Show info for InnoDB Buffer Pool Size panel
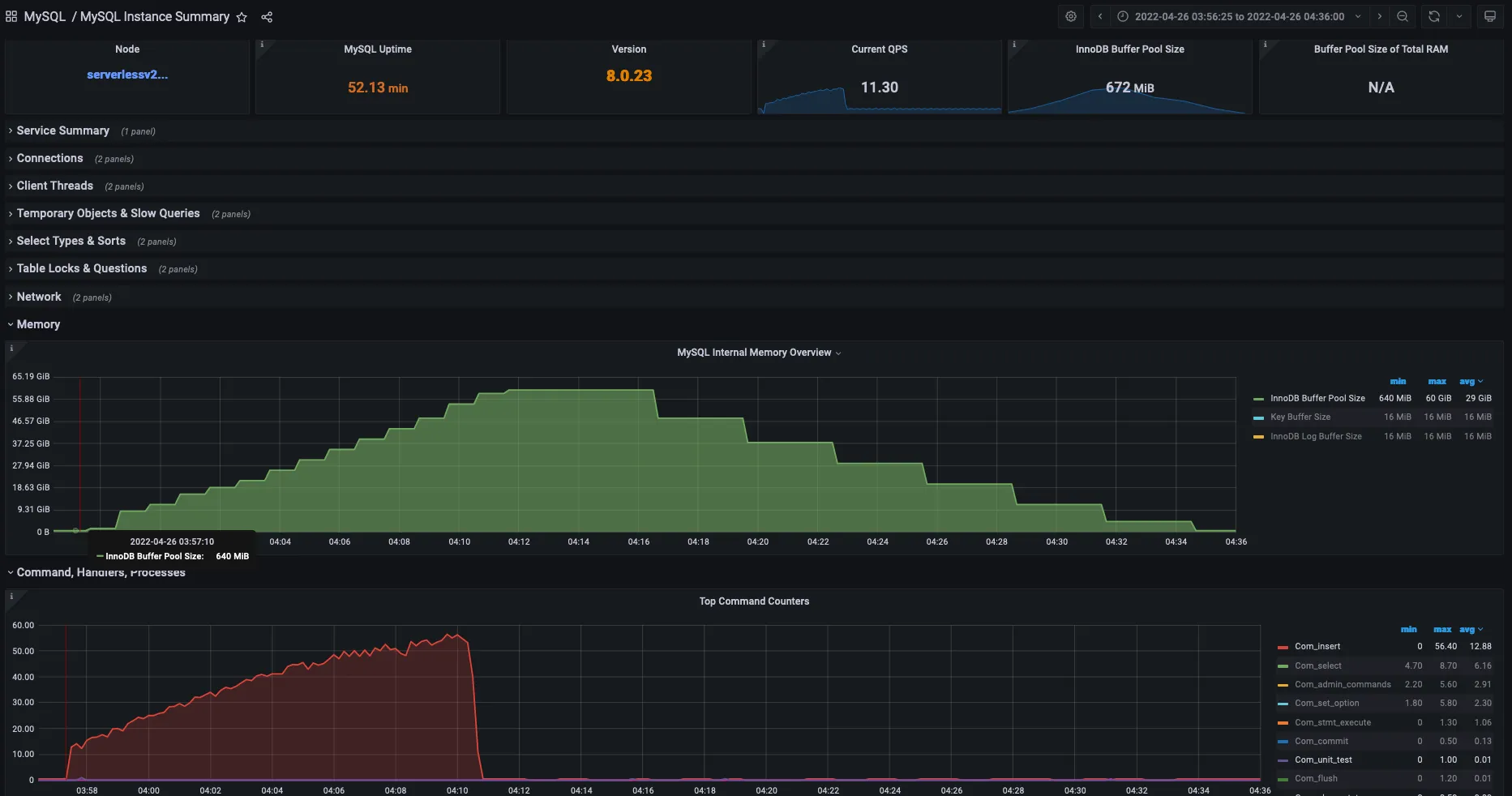The image size is (1512, 796). (1014, 45)
